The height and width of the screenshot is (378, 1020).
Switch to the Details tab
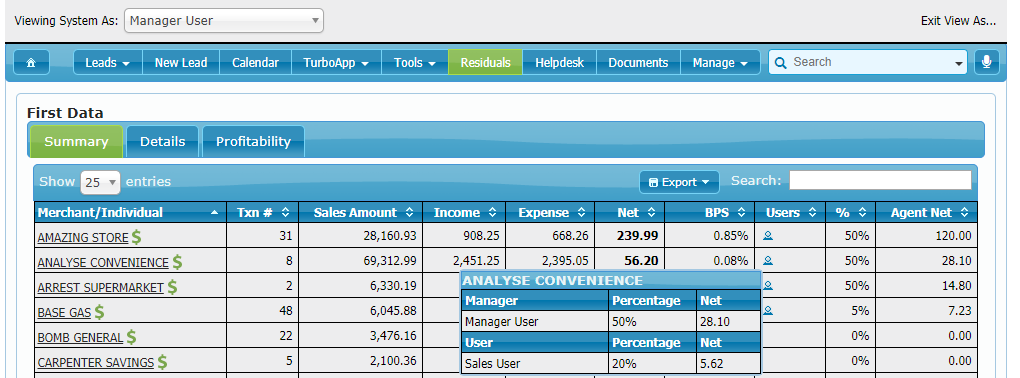(x=163, y=141)
